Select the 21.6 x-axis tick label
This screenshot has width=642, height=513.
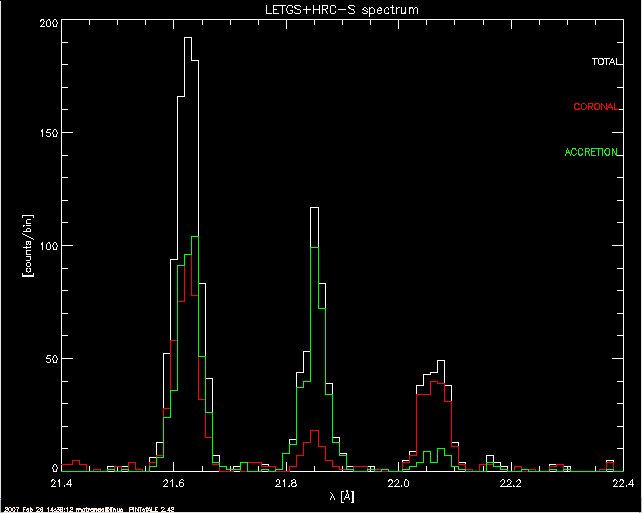pyautogui.click(x=174, y=483)
